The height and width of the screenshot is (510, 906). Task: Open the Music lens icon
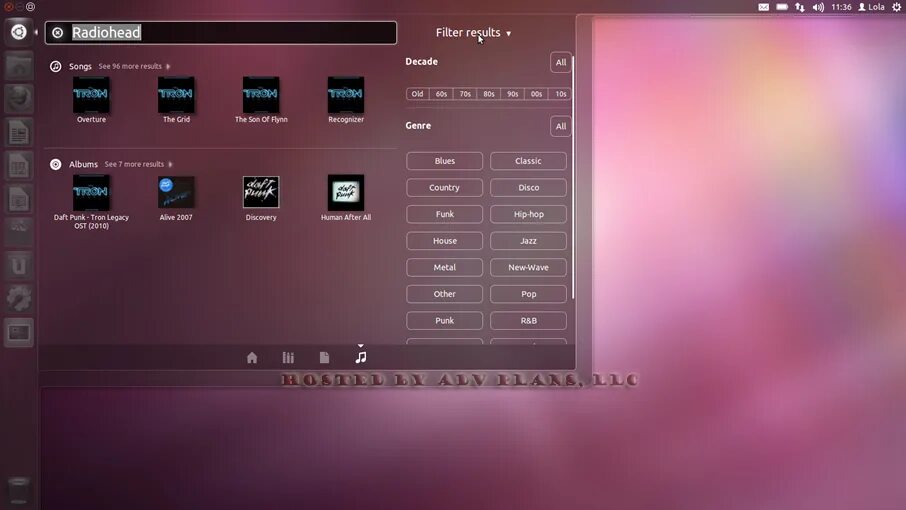[x=361, y=358]
